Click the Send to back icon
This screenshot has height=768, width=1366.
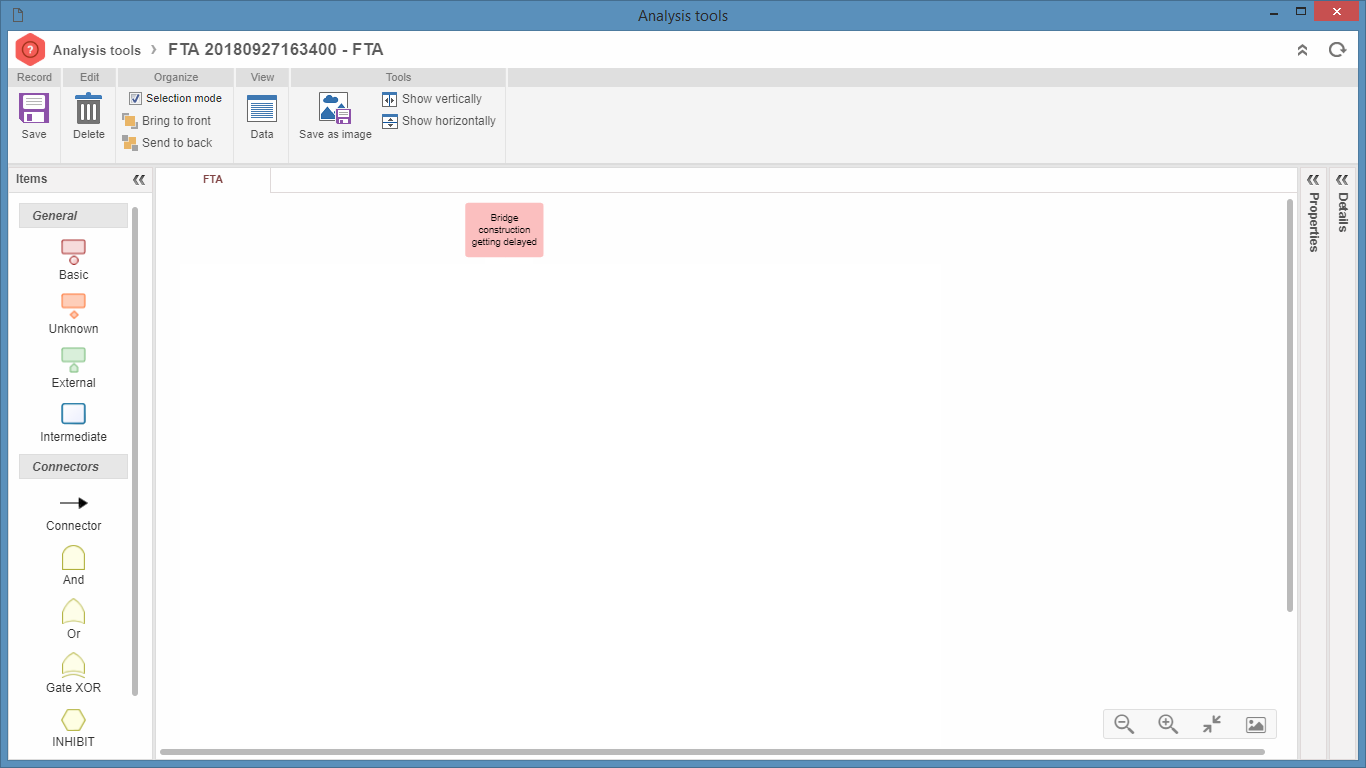pyautogui.click(x=130, y=143)
